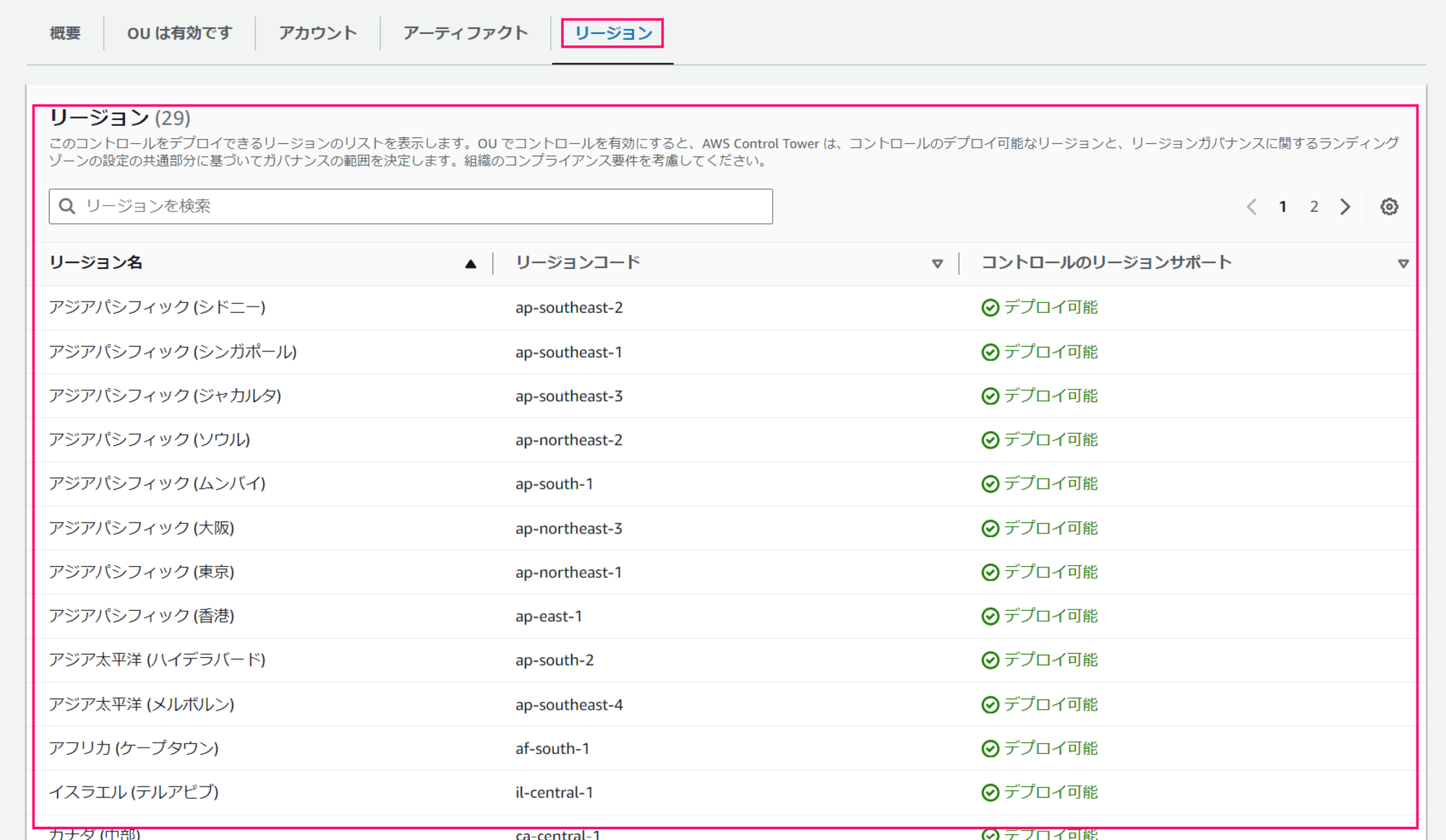
Task: Select アジアパシフィック (大阪) row name
Action: click(x=142, y=528)
